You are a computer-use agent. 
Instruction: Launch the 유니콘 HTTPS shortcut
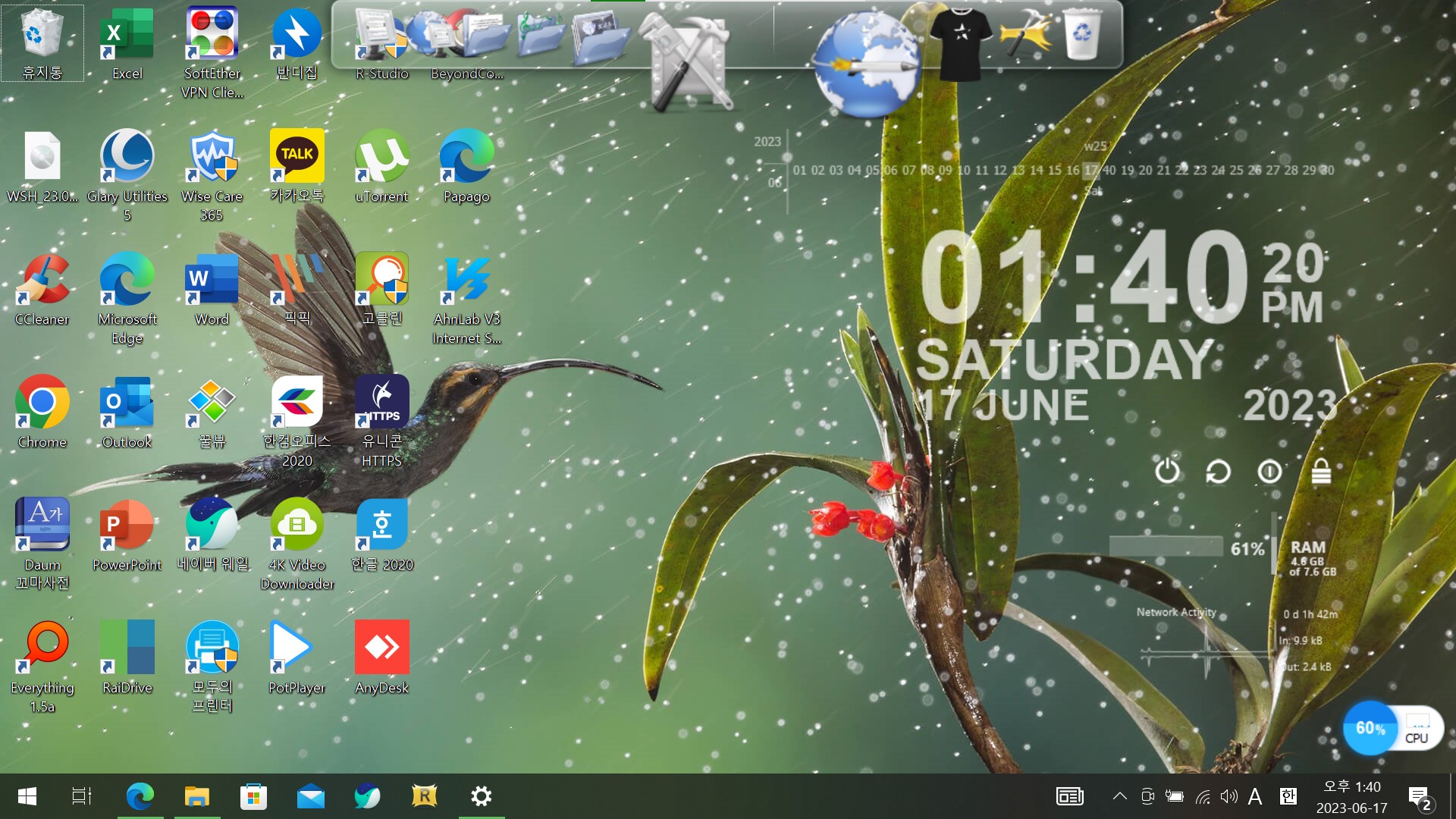(x=381, y=422)
